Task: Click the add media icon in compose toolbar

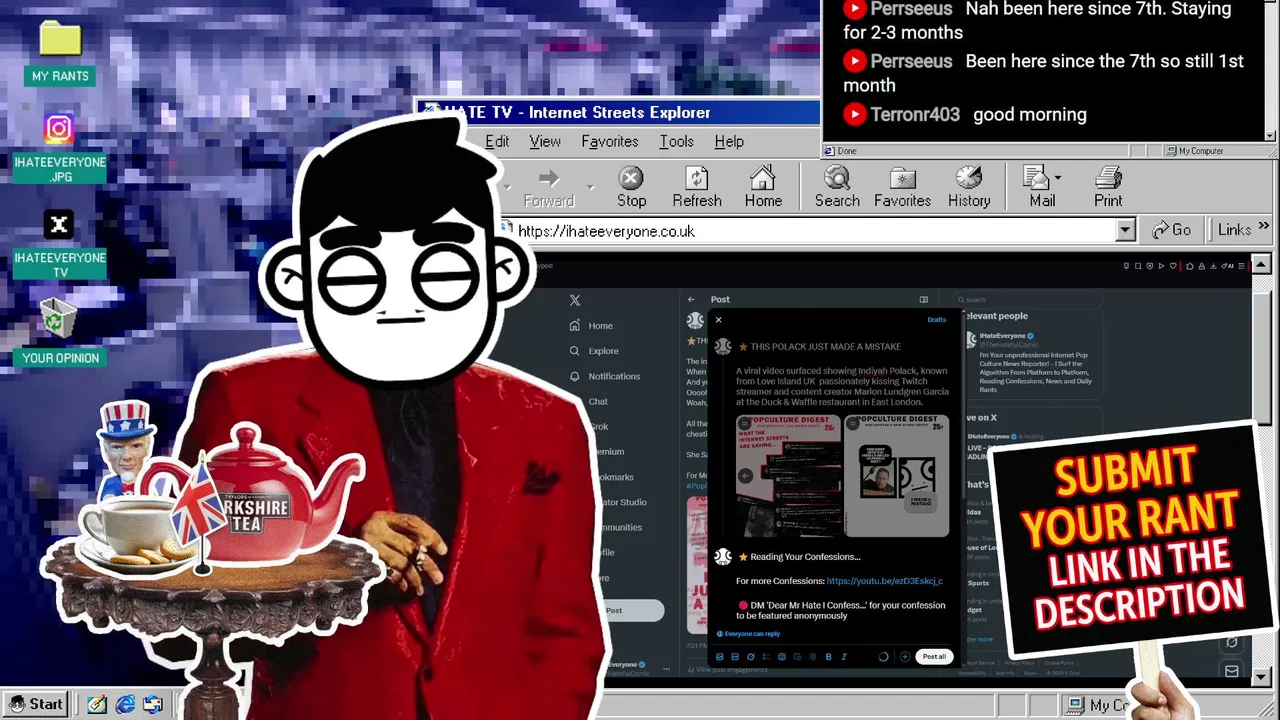Action: tap(720, 657)
